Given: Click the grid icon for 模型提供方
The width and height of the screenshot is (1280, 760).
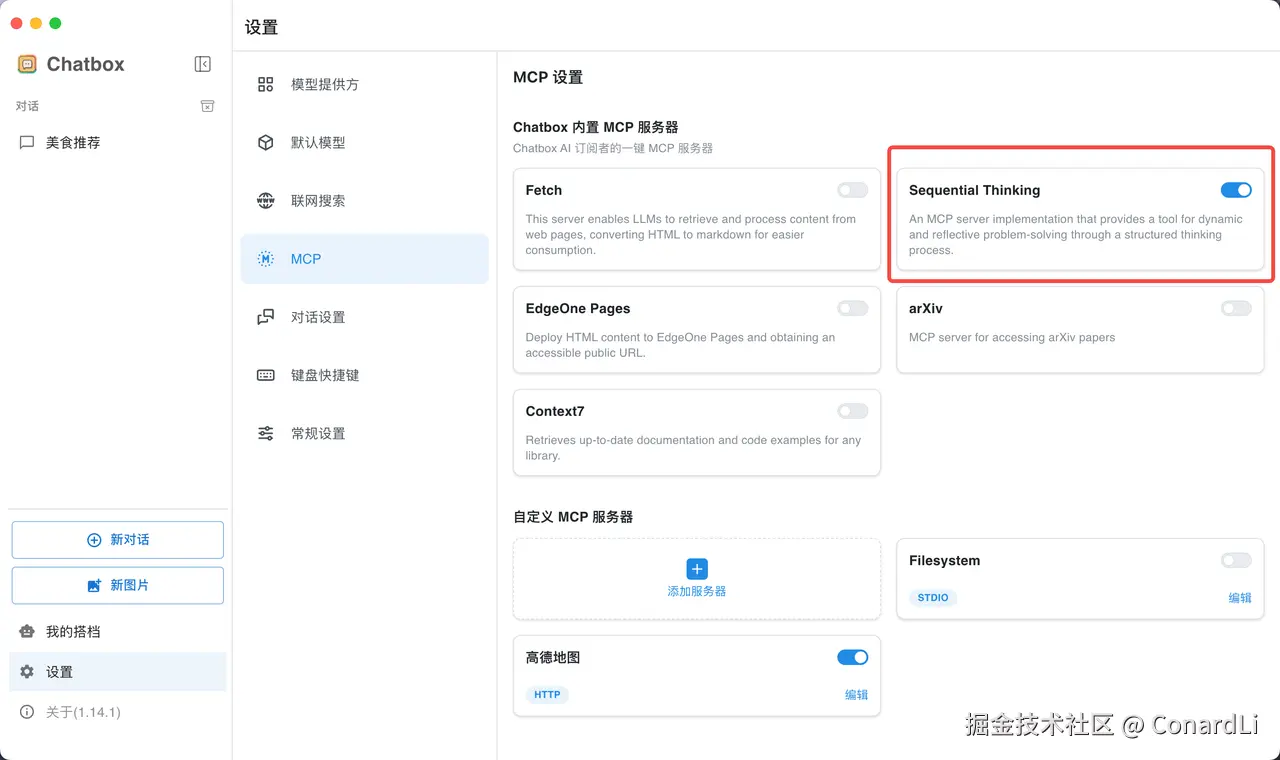Looking at the screenshot, I should coord(265,85).
